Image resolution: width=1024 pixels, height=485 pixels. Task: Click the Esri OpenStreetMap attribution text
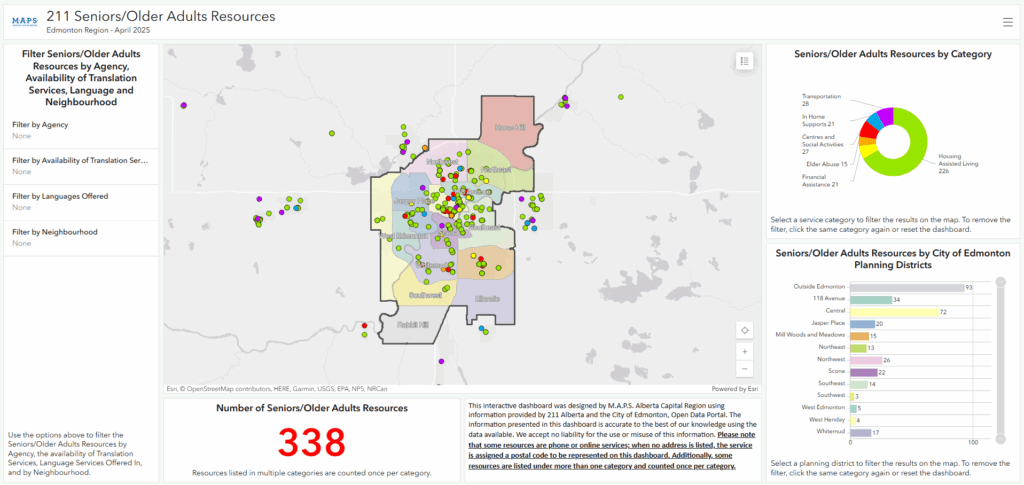point(277,389)
